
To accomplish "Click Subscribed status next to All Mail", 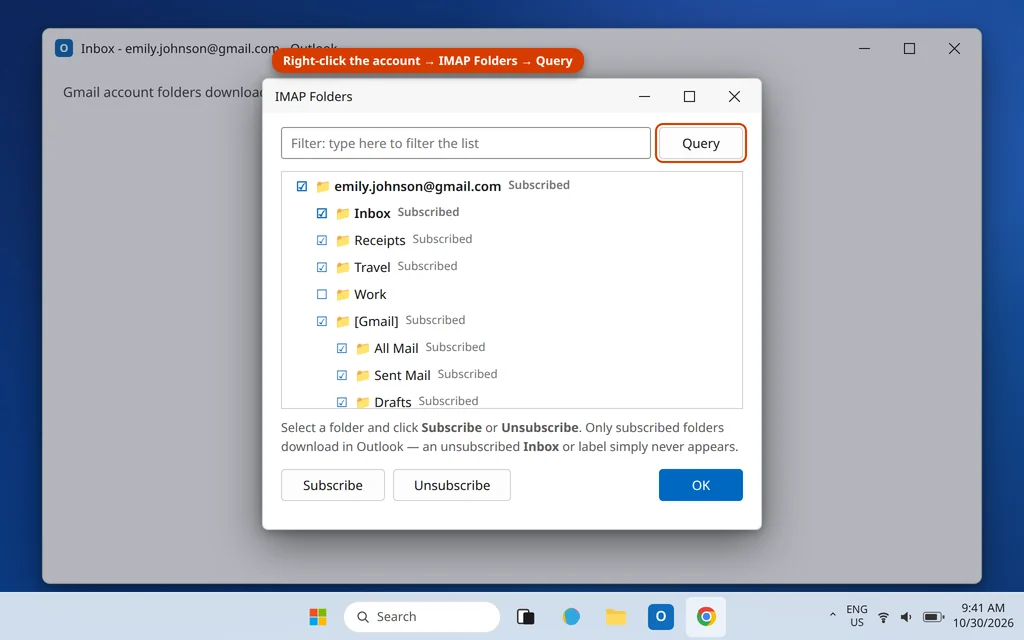I will [455, 347].
